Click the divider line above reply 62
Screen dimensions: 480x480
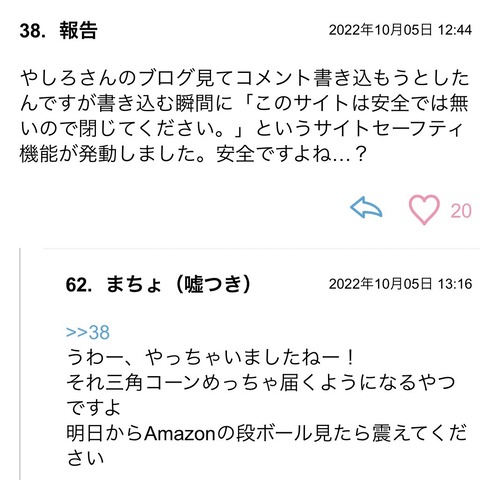coord(262,249)
